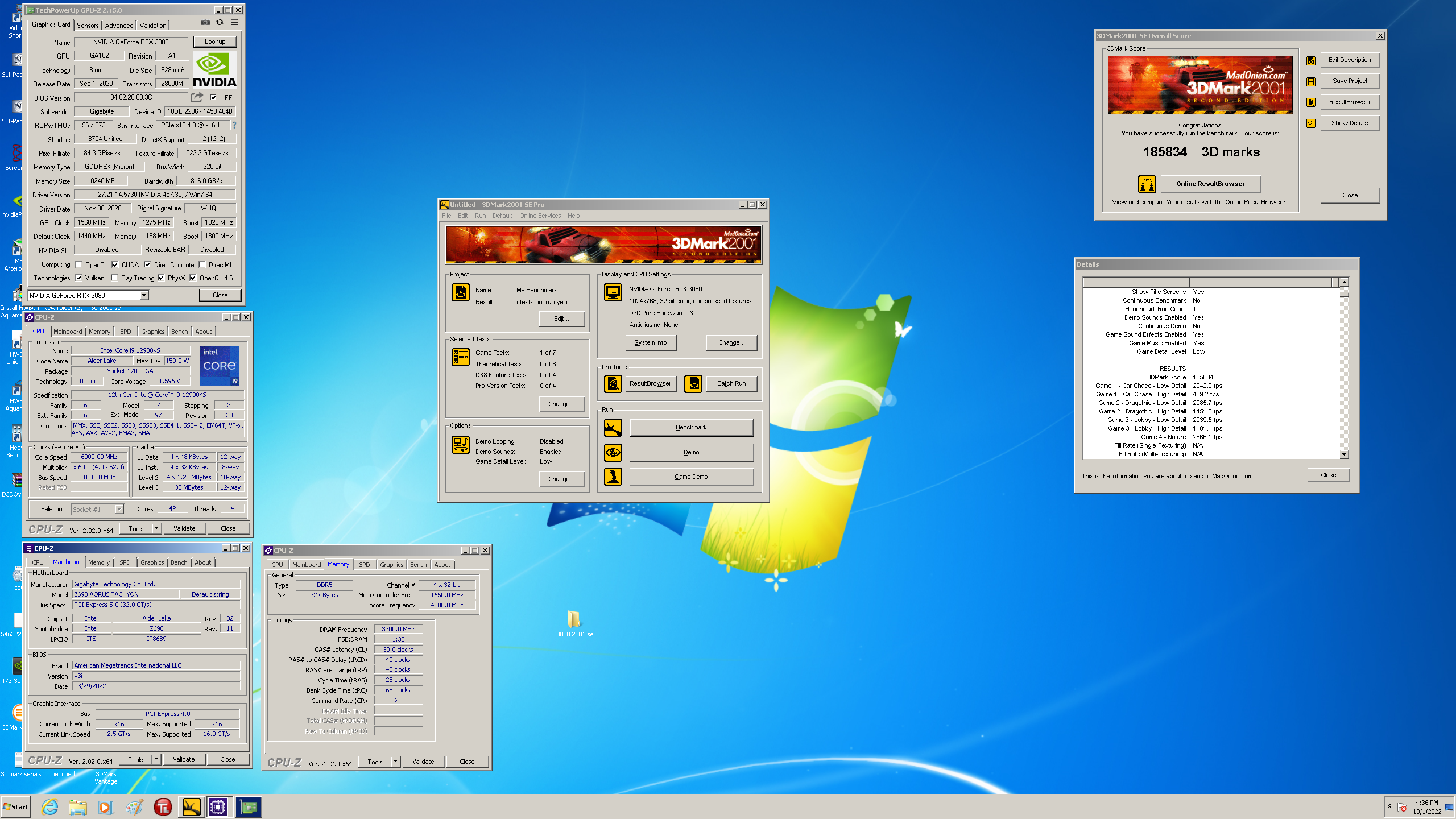1456x819 pixels.
Task: Click the Online ResultBrowser yellow icon
Action: click(x=1147, y=184)
